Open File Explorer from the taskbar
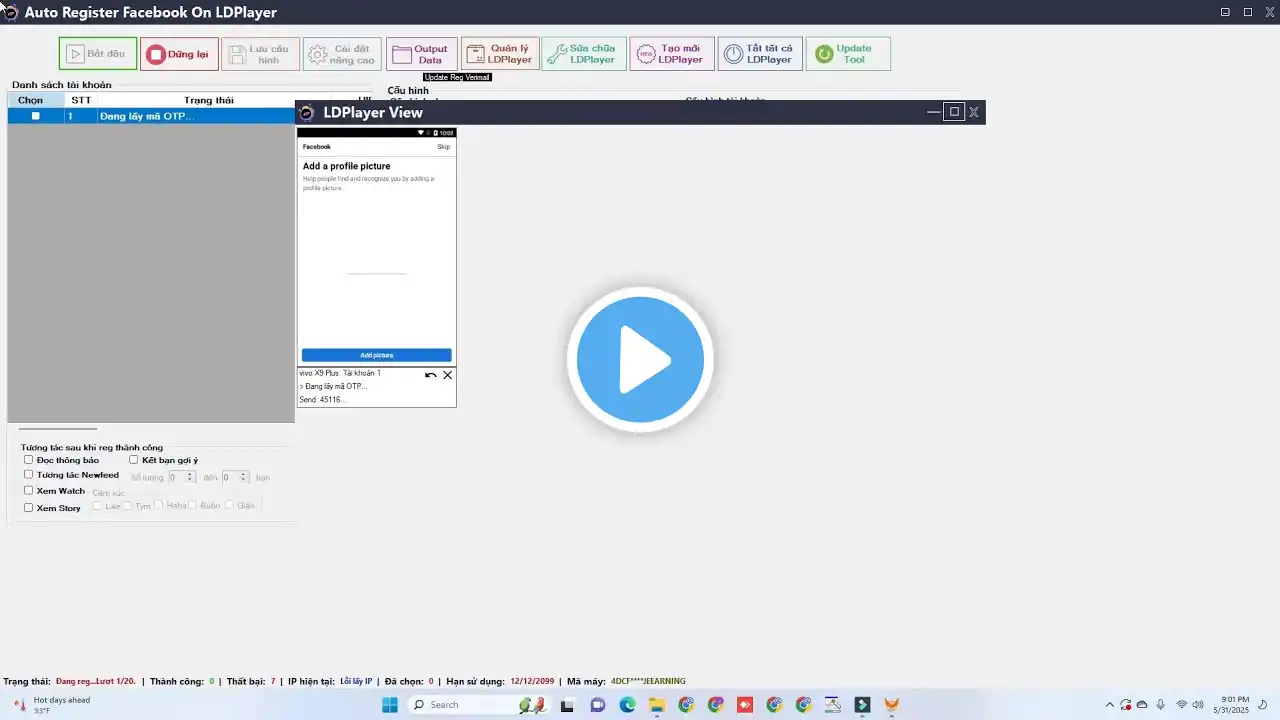 click(x=656, y=705)
